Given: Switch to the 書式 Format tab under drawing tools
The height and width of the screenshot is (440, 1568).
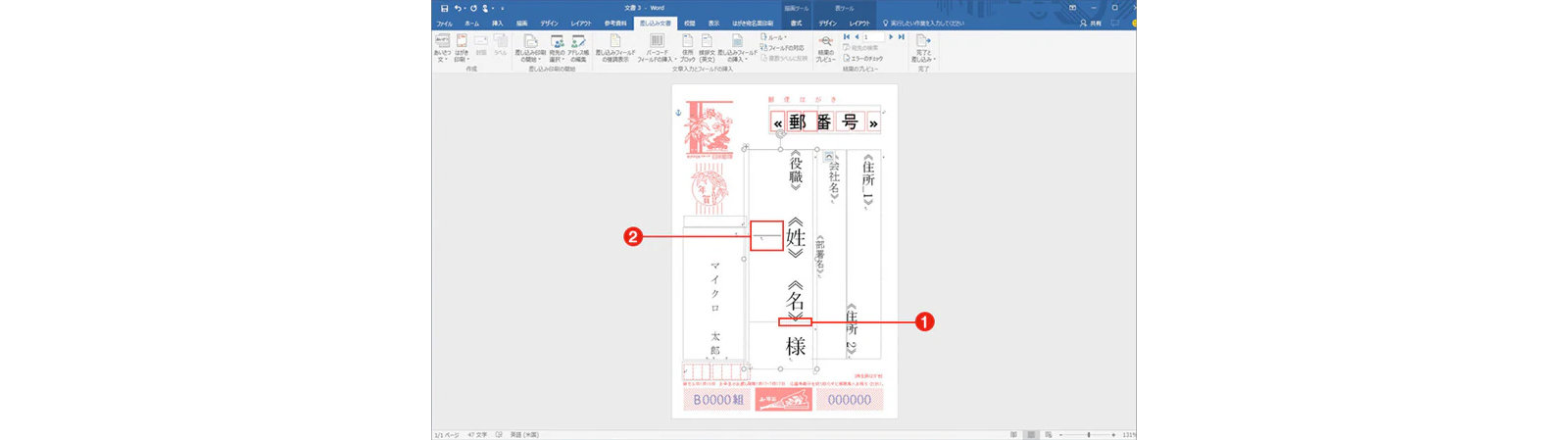Looking at the screenshot, I should click(x=796, y=23).
